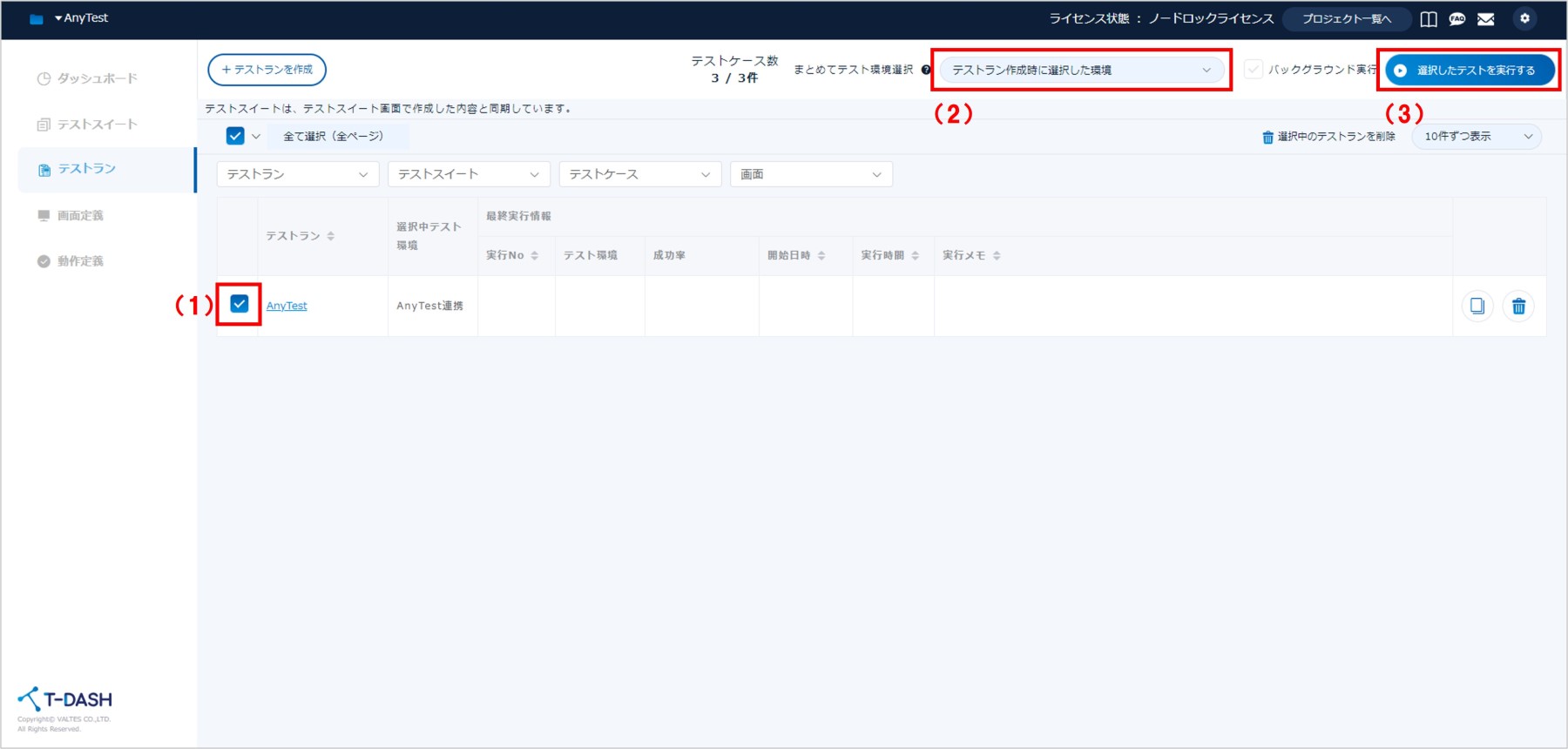Toggle the select-all checkbox above table
The image size is (1568, 749).
[235, 136]
